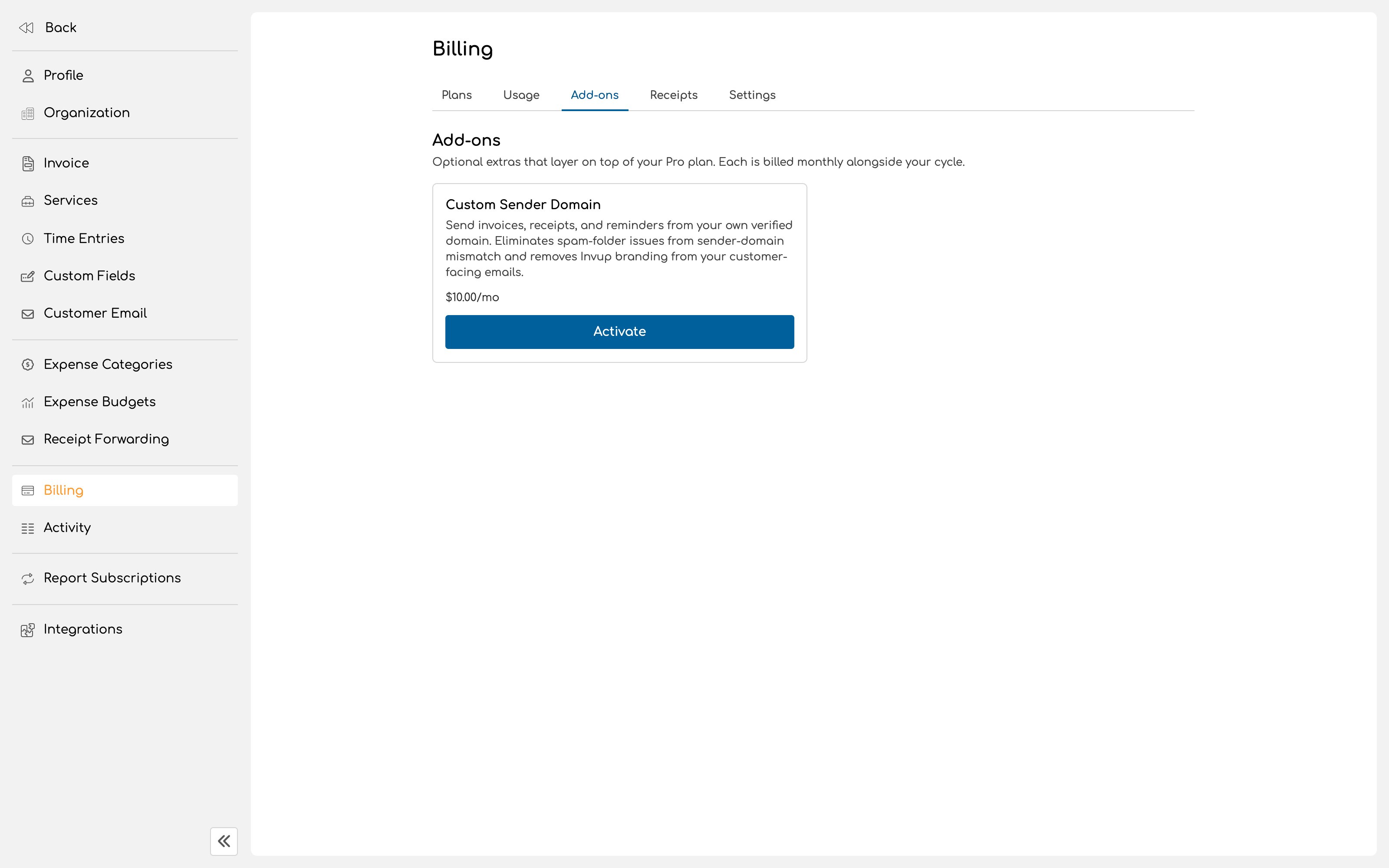Go to Receipt Forwarding
1389x868 pixels.
click(125, 440)
